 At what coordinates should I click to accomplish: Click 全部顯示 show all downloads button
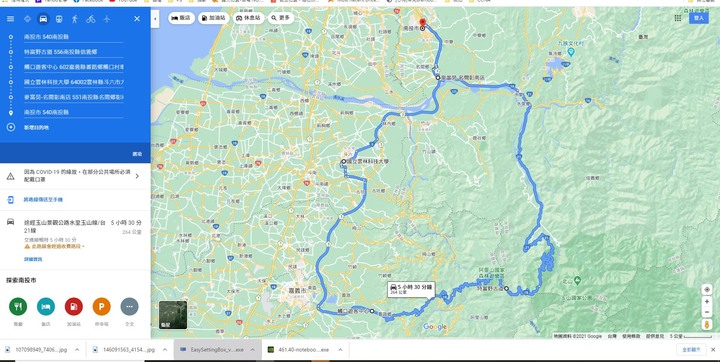[x=691, y=350]
